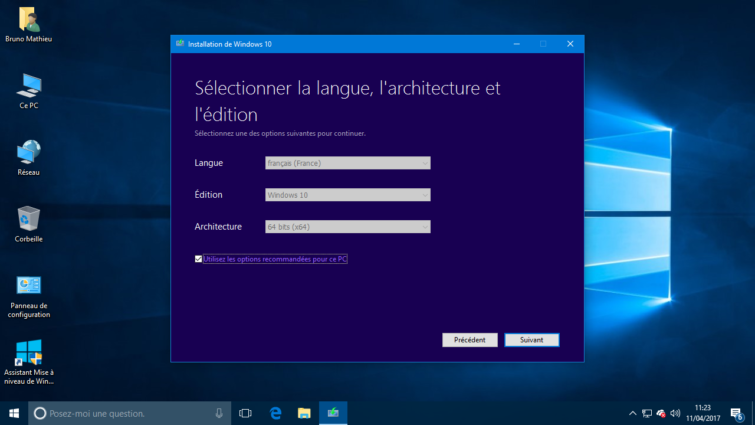
Task: Open the Architecture dropdown
Action: coord(348,226)
